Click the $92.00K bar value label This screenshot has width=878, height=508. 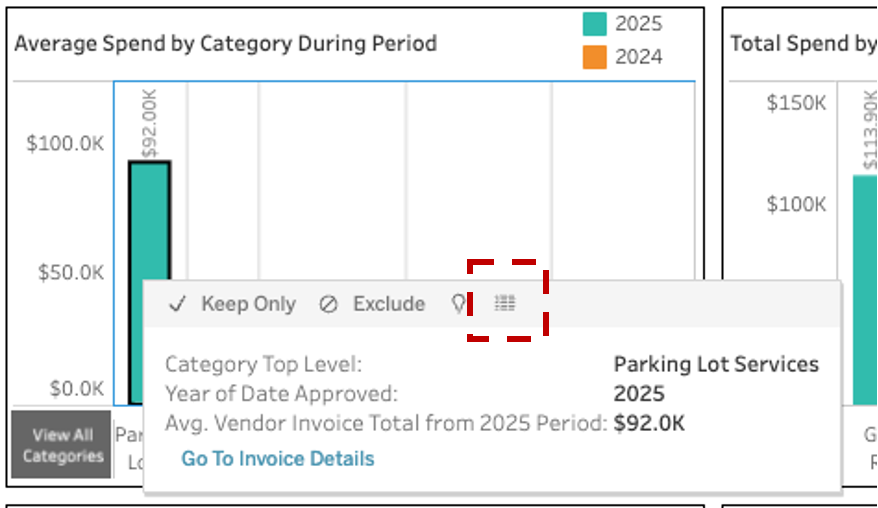pos(150,124)
